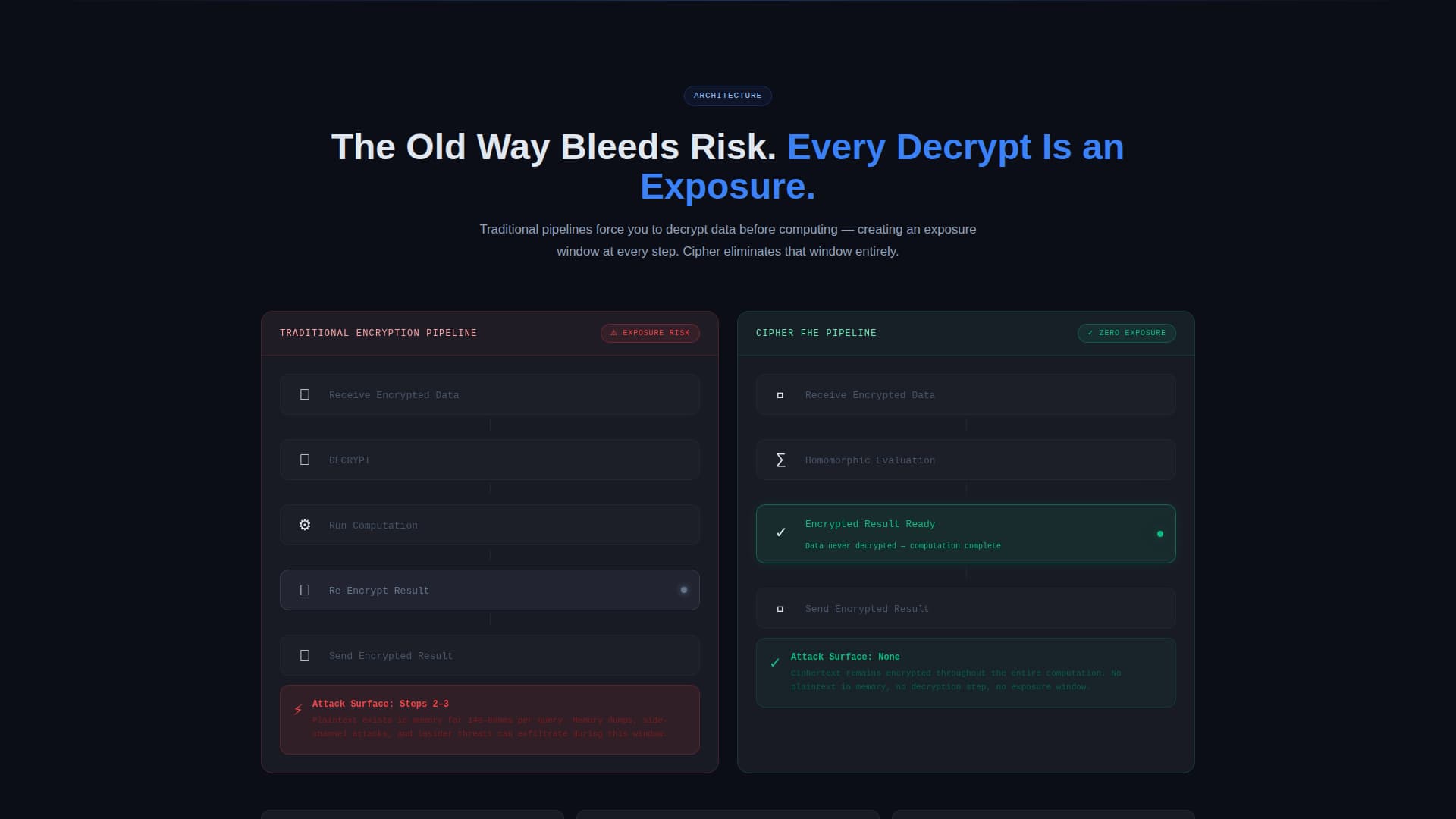Click 'The Old Way Bleeds Risk.' heading
This screenshot has width=1456, height=819.
(554, 147)
